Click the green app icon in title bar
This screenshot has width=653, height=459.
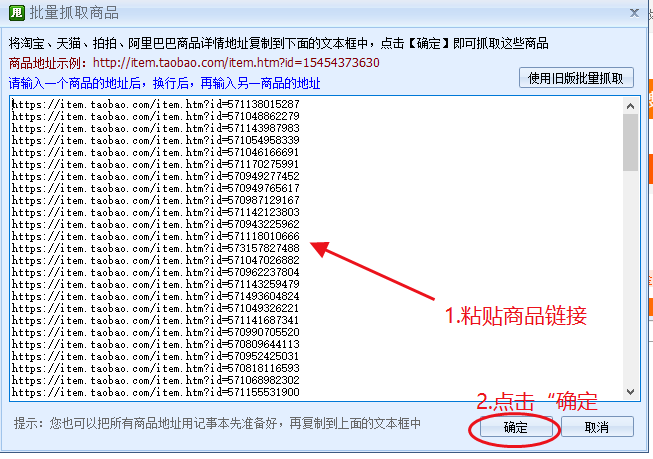point(16,12)
